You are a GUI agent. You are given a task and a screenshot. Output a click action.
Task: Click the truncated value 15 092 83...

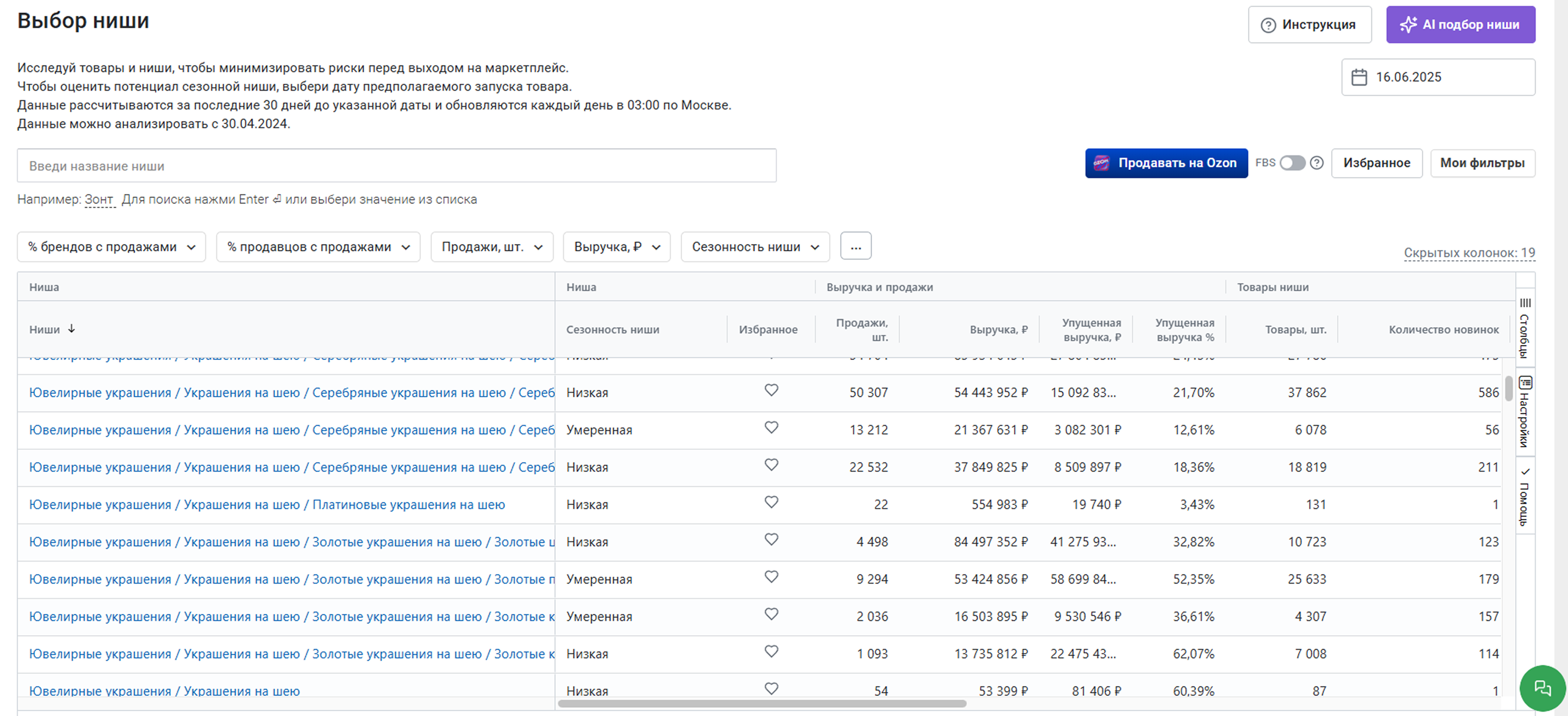coord(1083,393)
